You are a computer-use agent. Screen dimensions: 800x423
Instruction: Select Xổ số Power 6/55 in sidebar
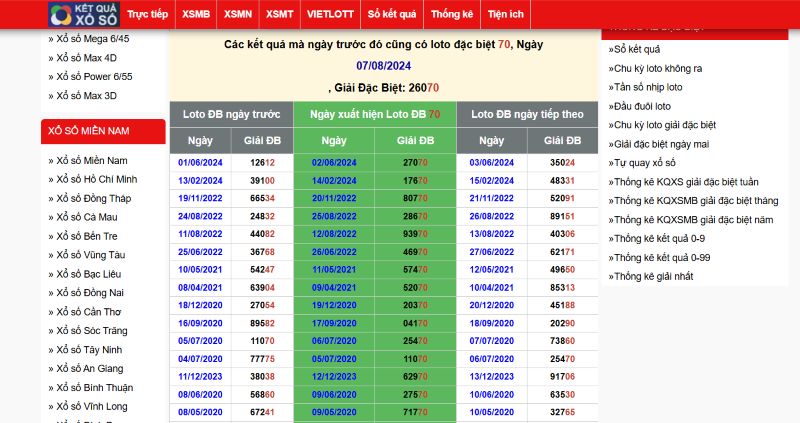(94, 77)
